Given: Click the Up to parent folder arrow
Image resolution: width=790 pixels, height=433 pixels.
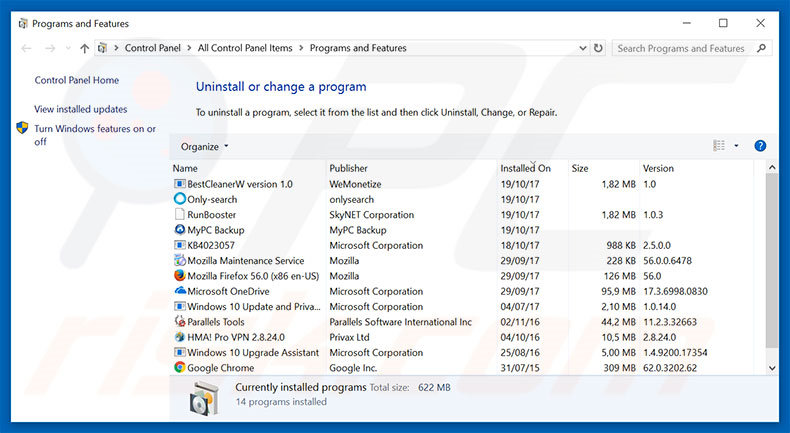Looking at the screenshot, I should pos(84,48).
